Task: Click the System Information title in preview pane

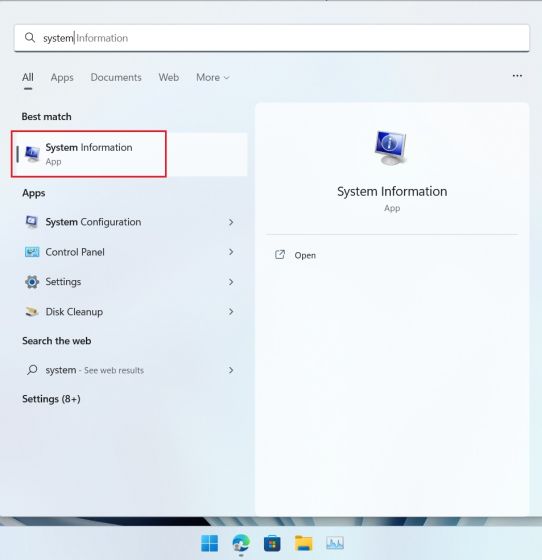Action: click(x=392, y=191)
